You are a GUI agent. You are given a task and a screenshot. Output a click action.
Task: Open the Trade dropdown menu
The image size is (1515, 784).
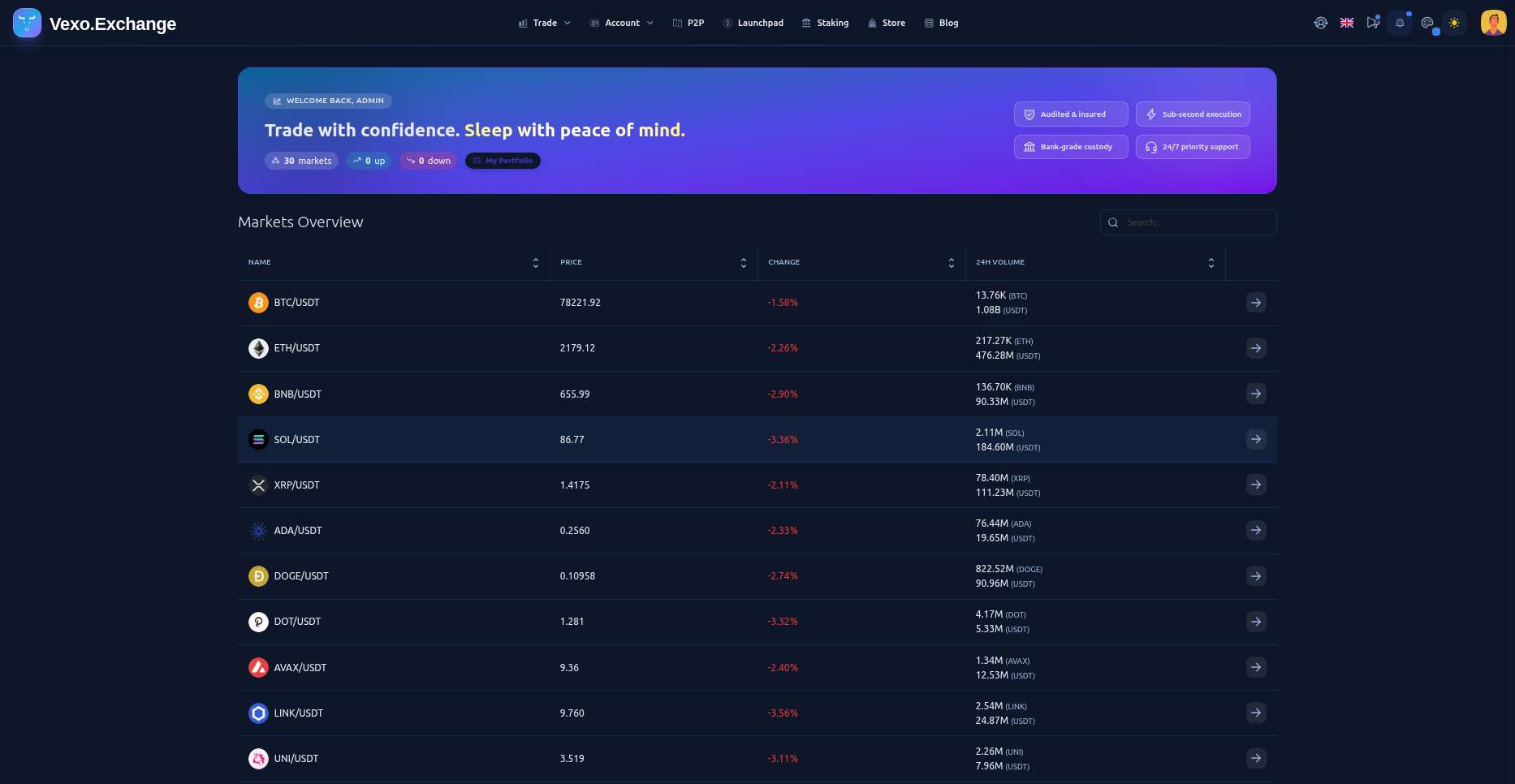pos(544,23)
